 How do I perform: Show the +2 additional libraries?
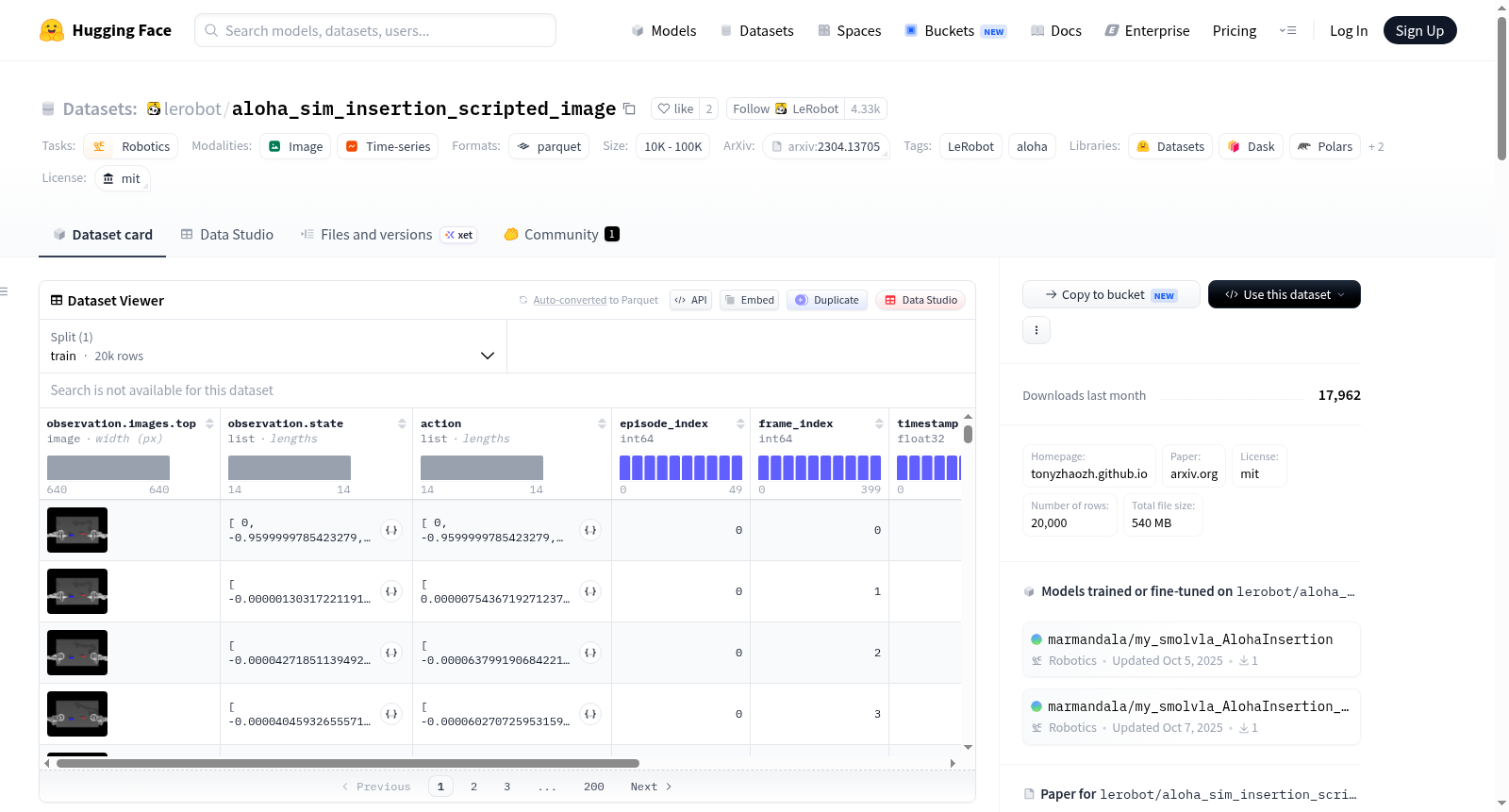click(1376, 146)
